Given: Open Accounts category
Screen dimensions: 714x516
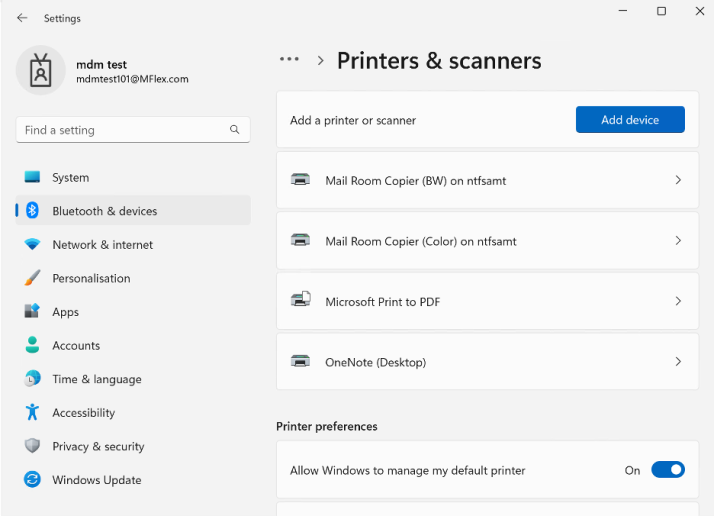Looking at the screenshot, I should click(x=133, y=345).
